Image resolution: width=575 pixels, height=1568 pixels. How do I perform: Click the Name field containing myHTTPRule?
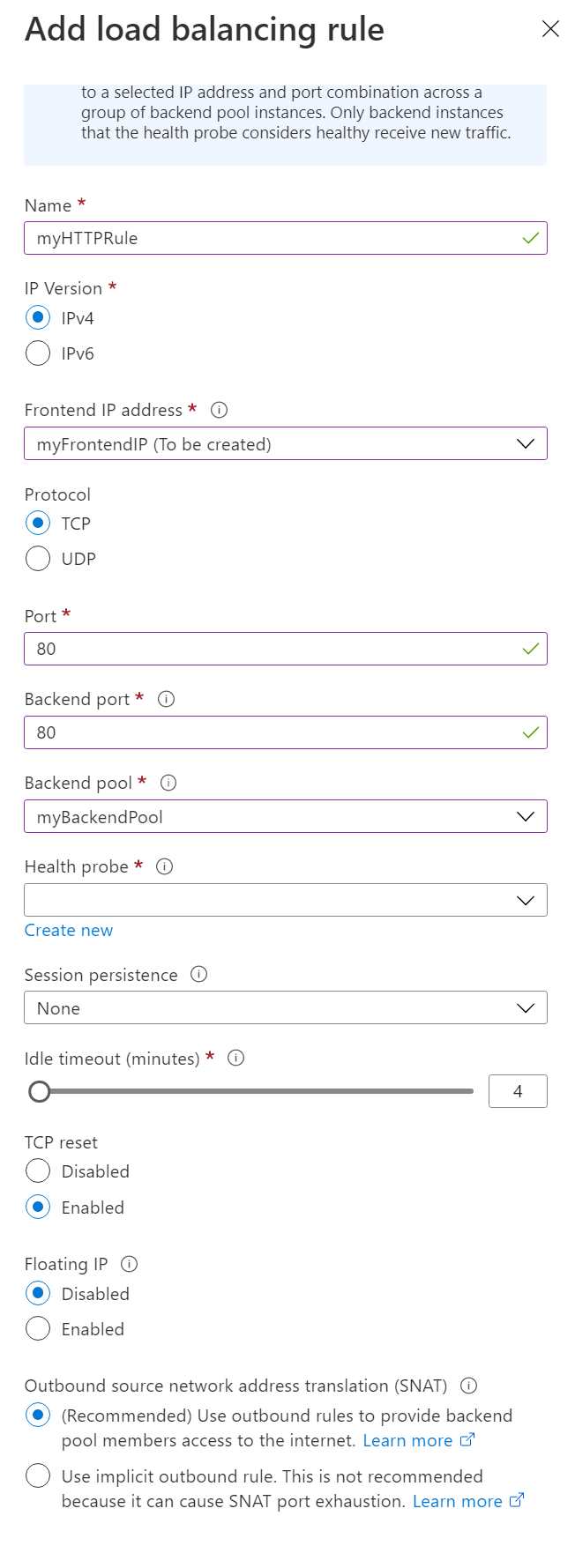pos(273,238)
